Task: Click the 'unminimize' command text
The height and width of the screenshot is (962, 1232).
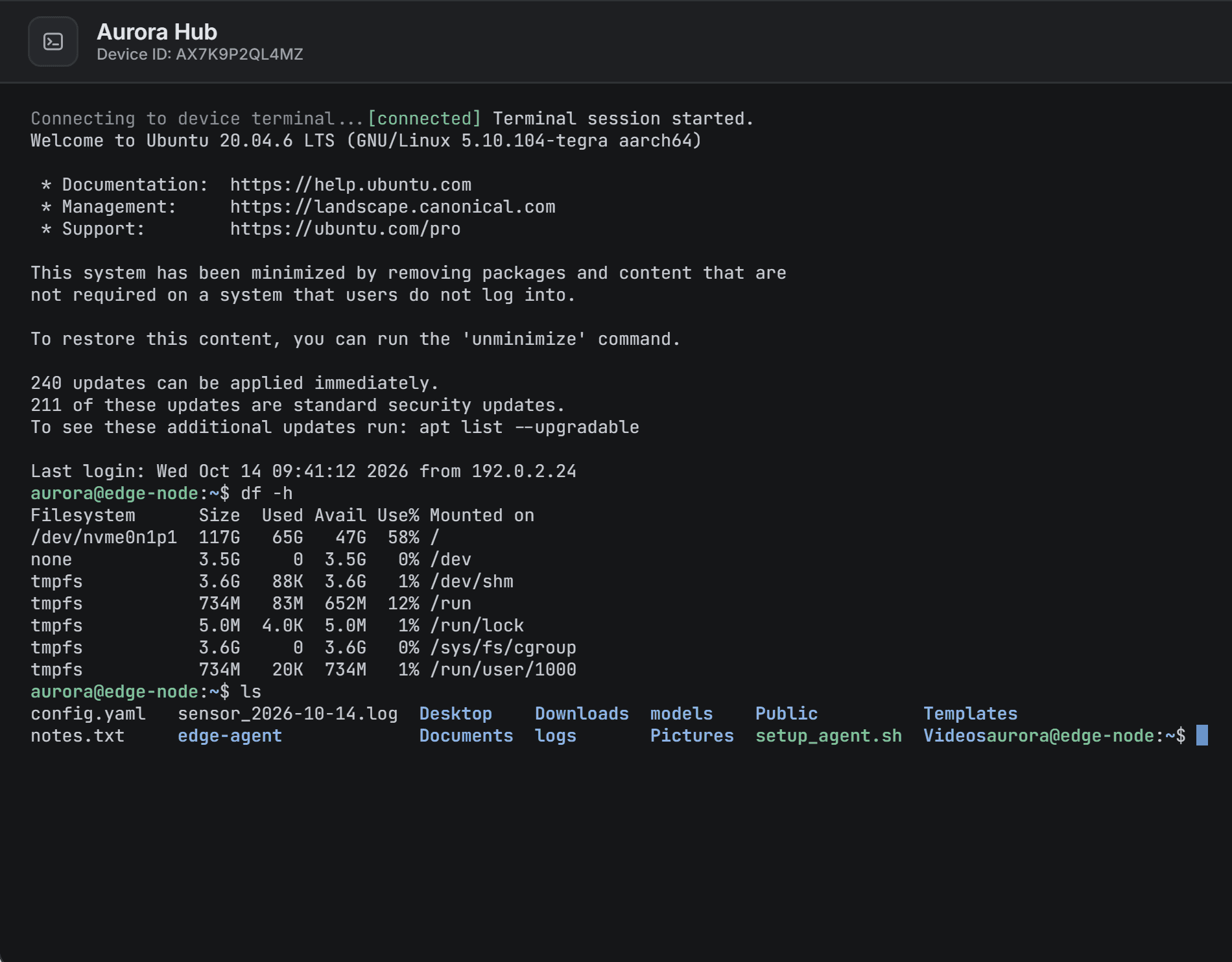Action: click(524, 339)
